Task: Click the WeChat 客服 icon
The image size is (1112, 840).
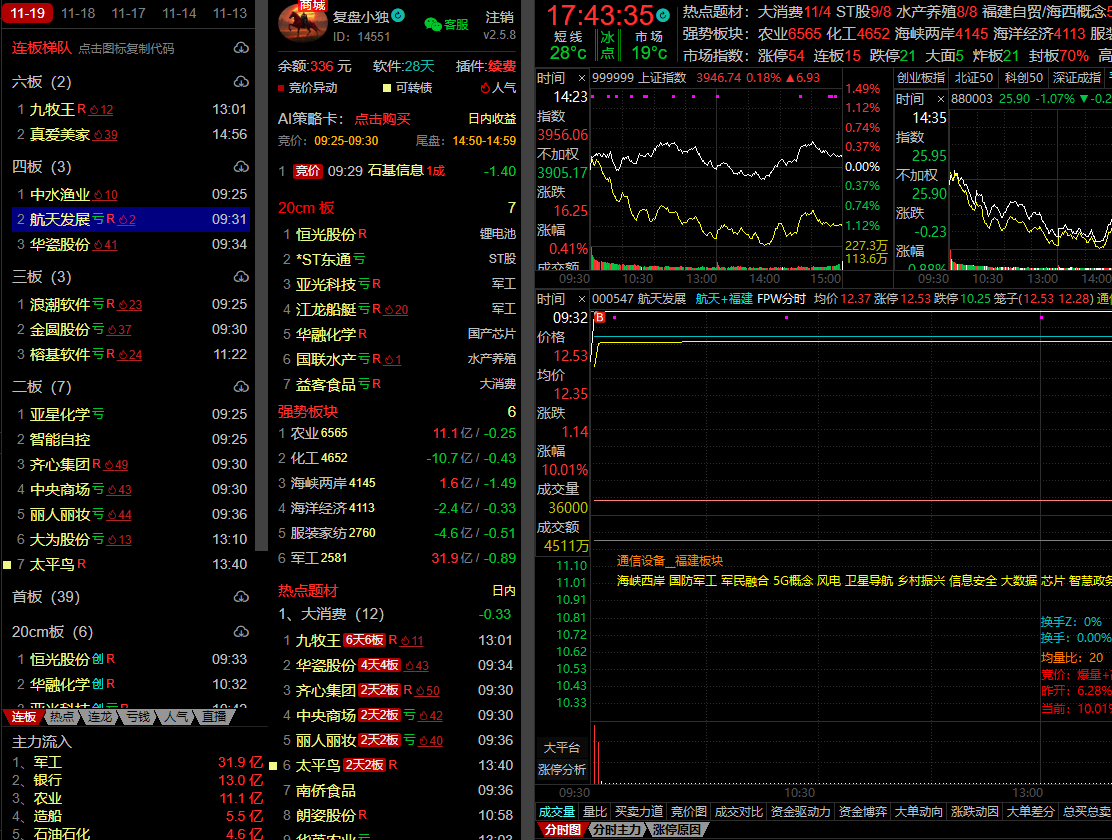Action: click(432, 24)
